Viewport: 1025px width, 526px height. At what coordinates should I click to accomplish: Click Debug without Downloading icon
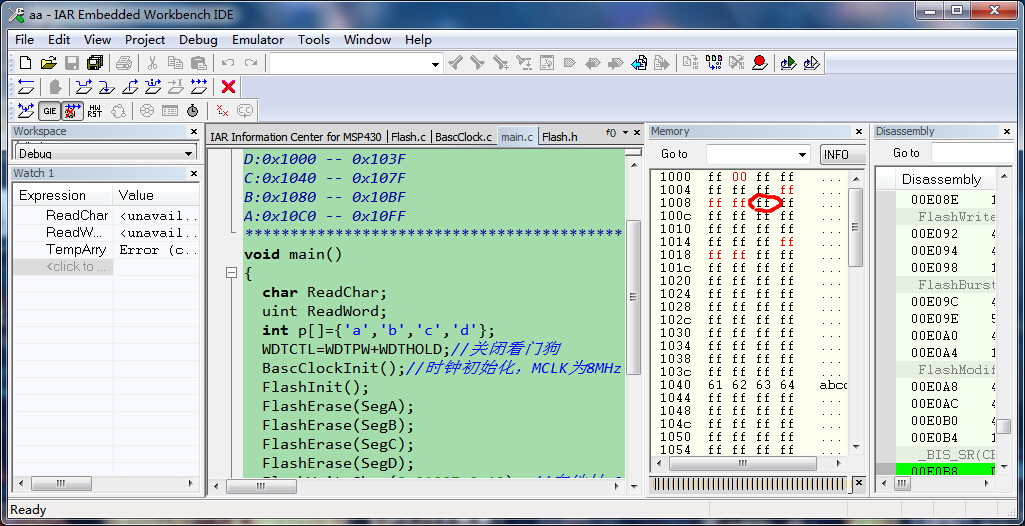(811, 63)
